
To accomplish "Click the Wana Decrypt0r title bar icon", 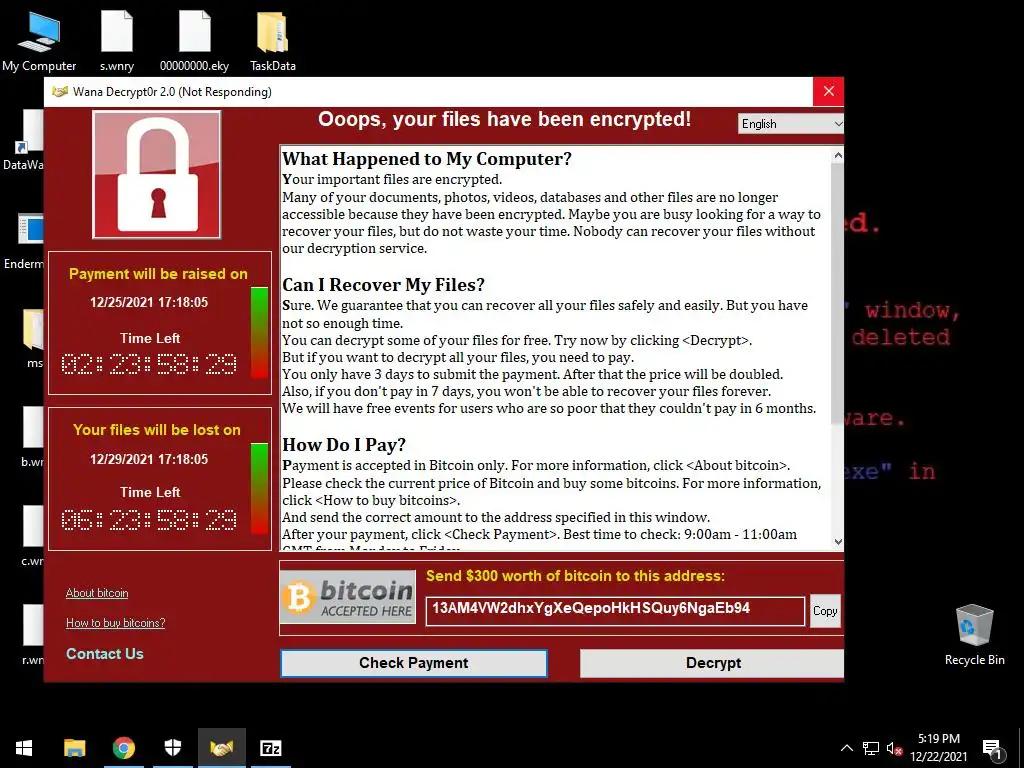I will (x=60, y=91).
